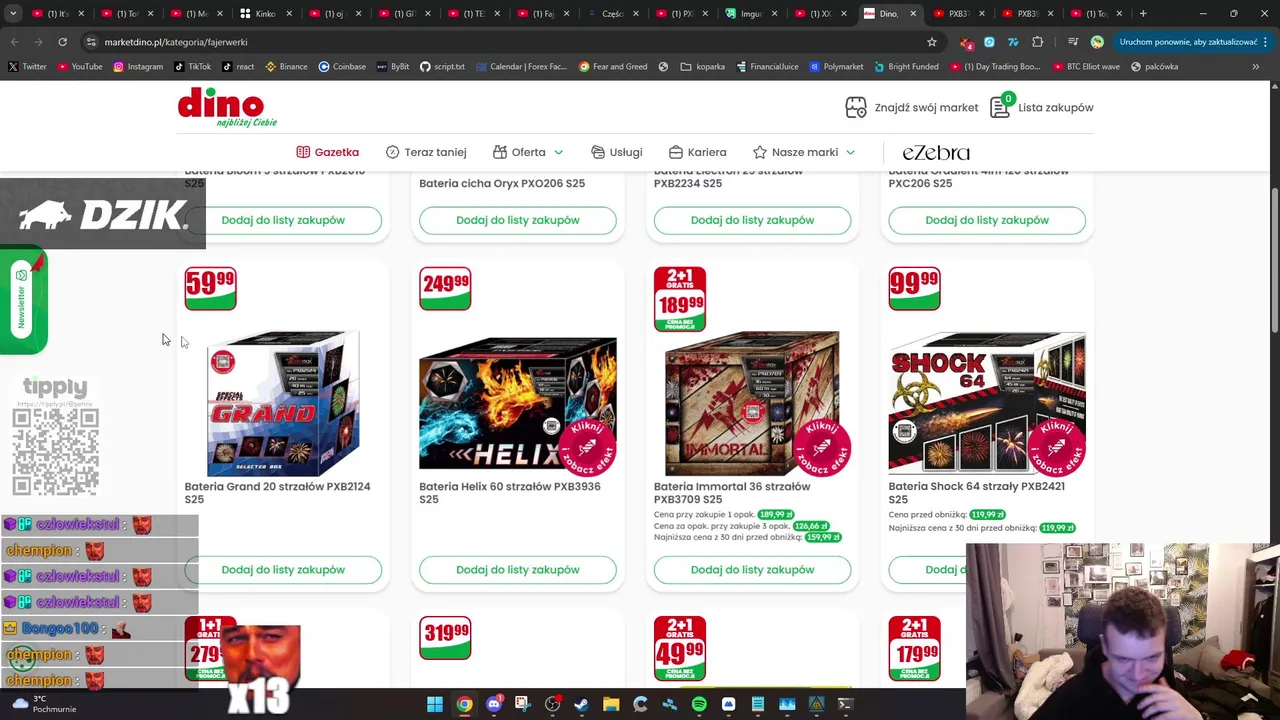Open the Binance bookmark
This screenshot has height=720, width=1280.
[x=286, y=66]
